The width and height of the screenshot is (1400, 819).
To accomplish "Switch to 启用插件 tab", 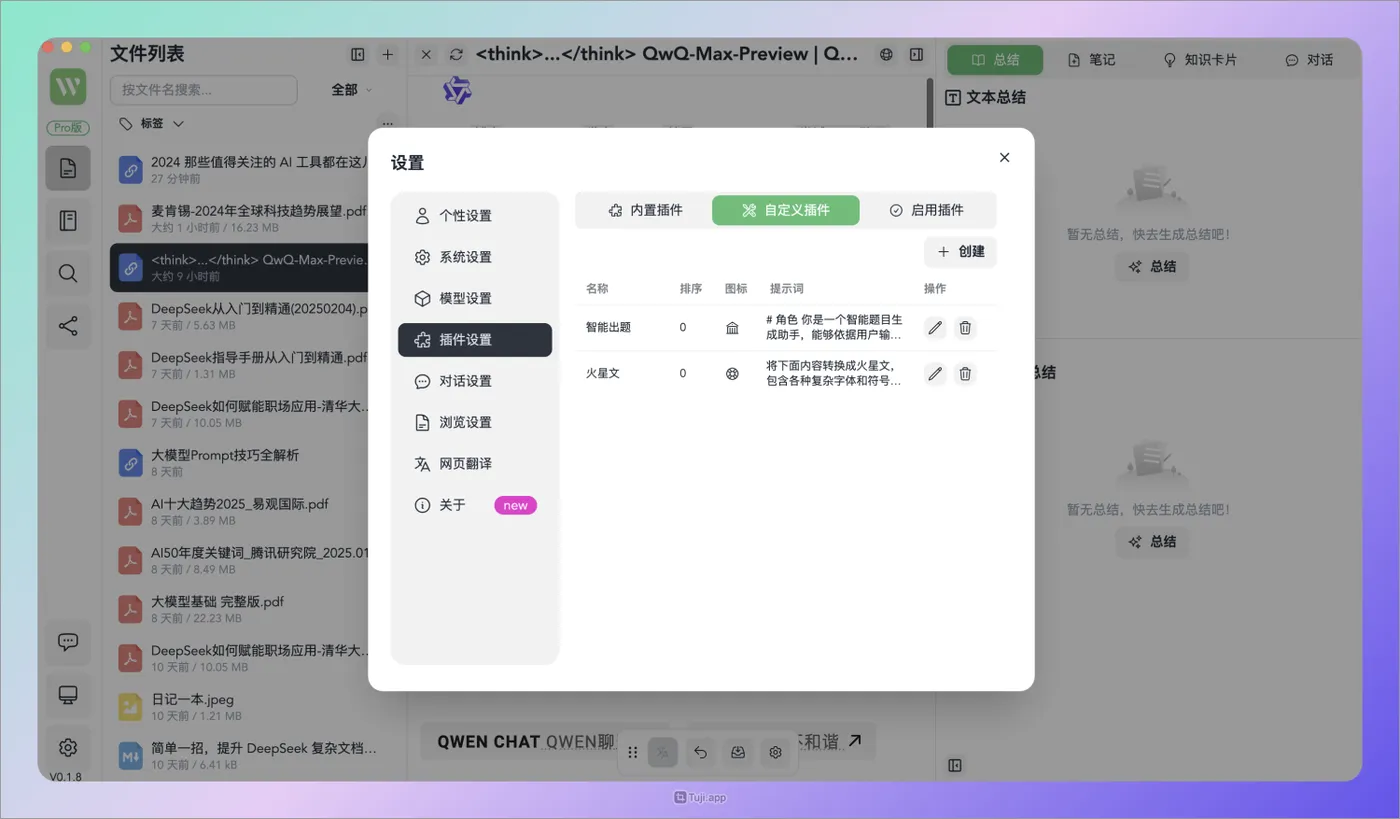I will click(x=926, y=210).
